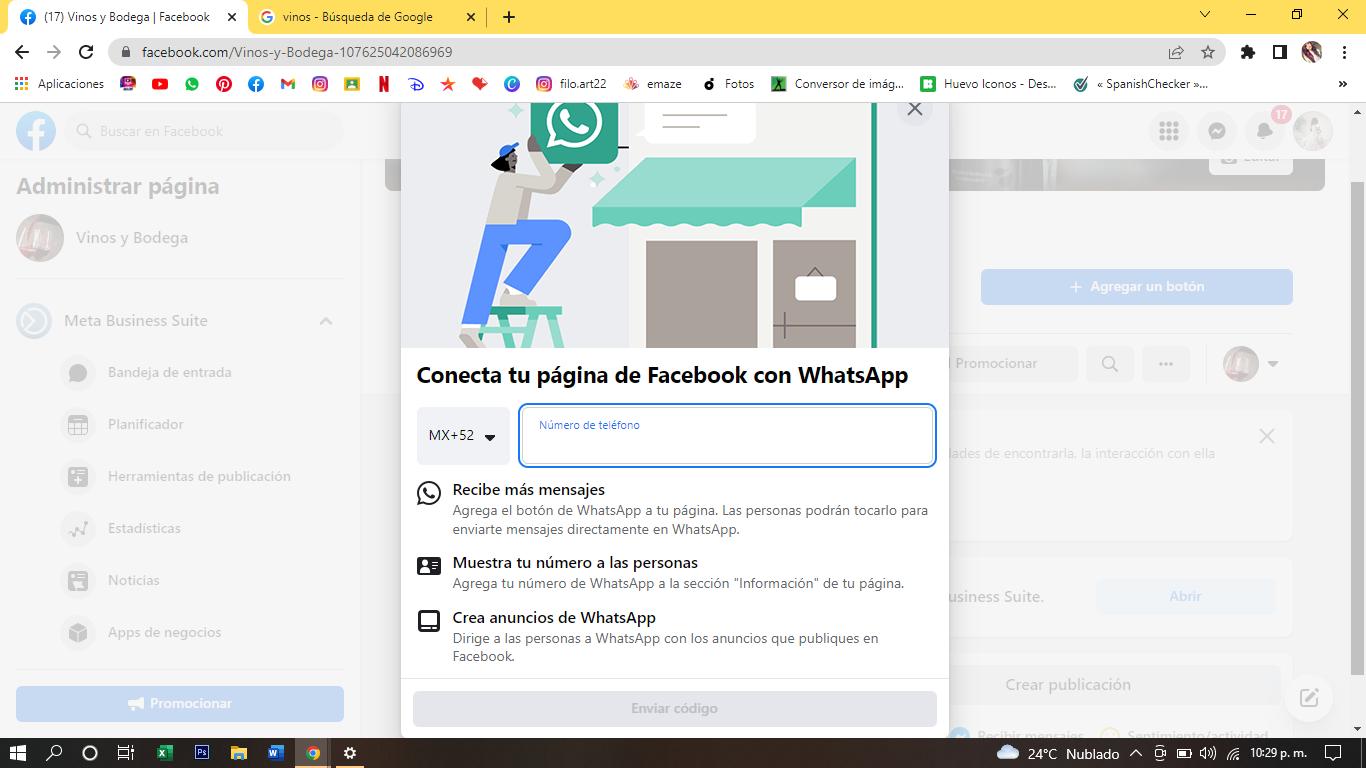Click the Facebook logo home icon
Screen dimensions: 1366x768
(36, 131)
